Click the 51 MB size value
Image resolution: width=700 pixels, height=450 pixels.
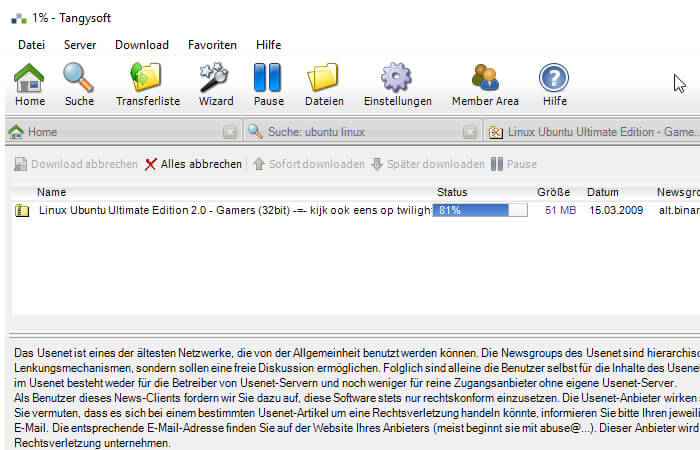(x=560, y=210)
